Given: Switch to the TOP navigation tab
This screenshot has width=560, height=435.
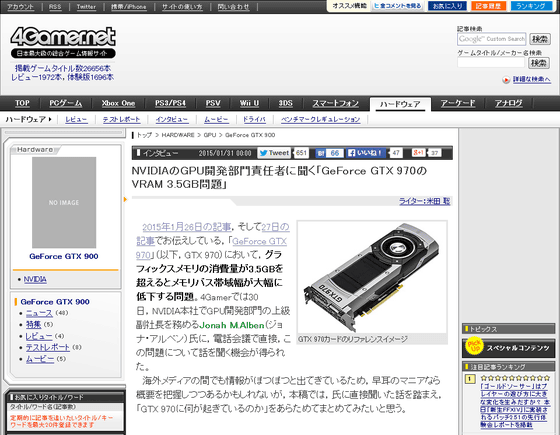Looking at the screenshot, I should coord(22,103).
